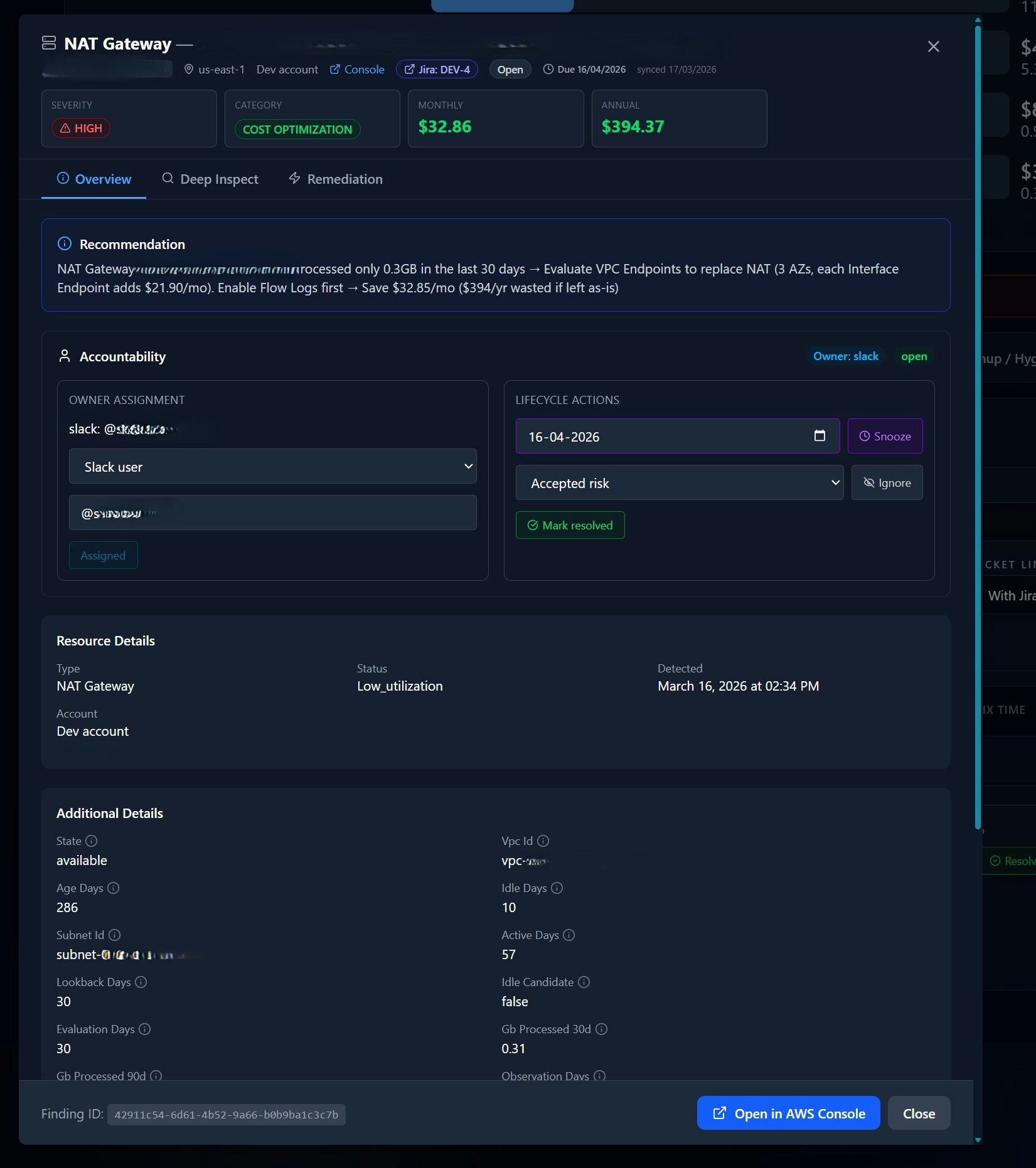
Task: Click info icon next to Idle Candidate
Action: click(x=584, y=982)
